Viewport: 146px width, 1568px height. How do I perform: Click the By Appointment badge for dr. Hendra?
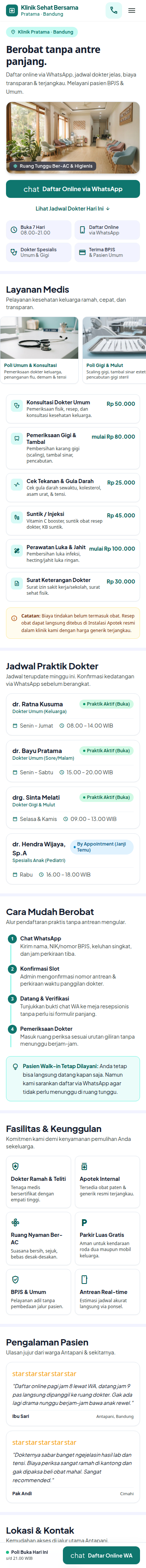[103, 847]
